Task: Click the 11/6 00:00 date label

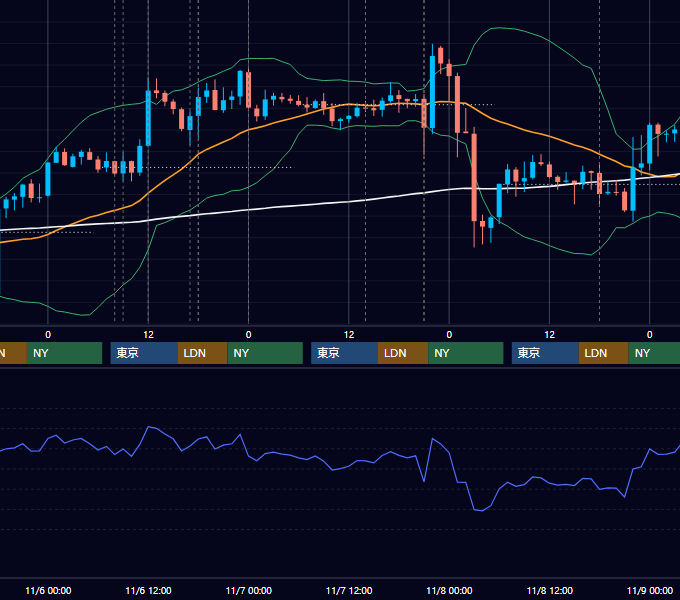Action: click(48, 590)
